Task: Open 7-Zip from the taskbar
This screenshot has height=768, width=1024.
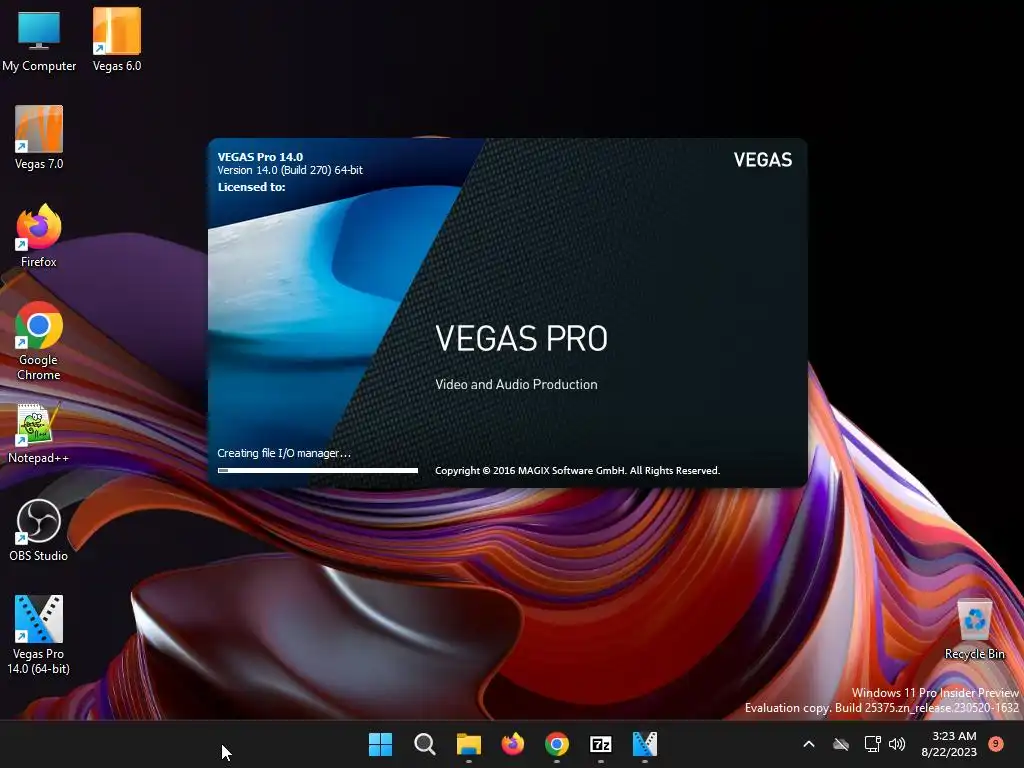Action: click(x=600, y=744)
